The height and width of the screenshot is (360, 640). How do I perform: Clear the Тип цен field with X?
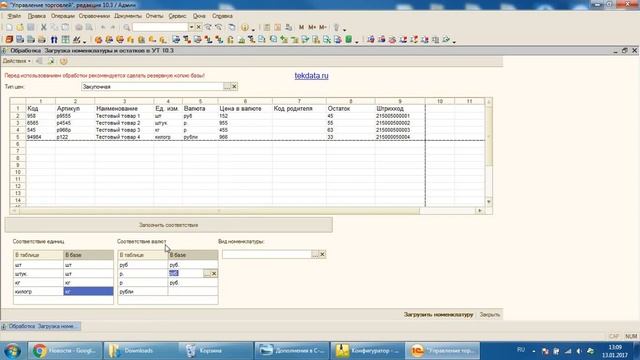point(234,87)
